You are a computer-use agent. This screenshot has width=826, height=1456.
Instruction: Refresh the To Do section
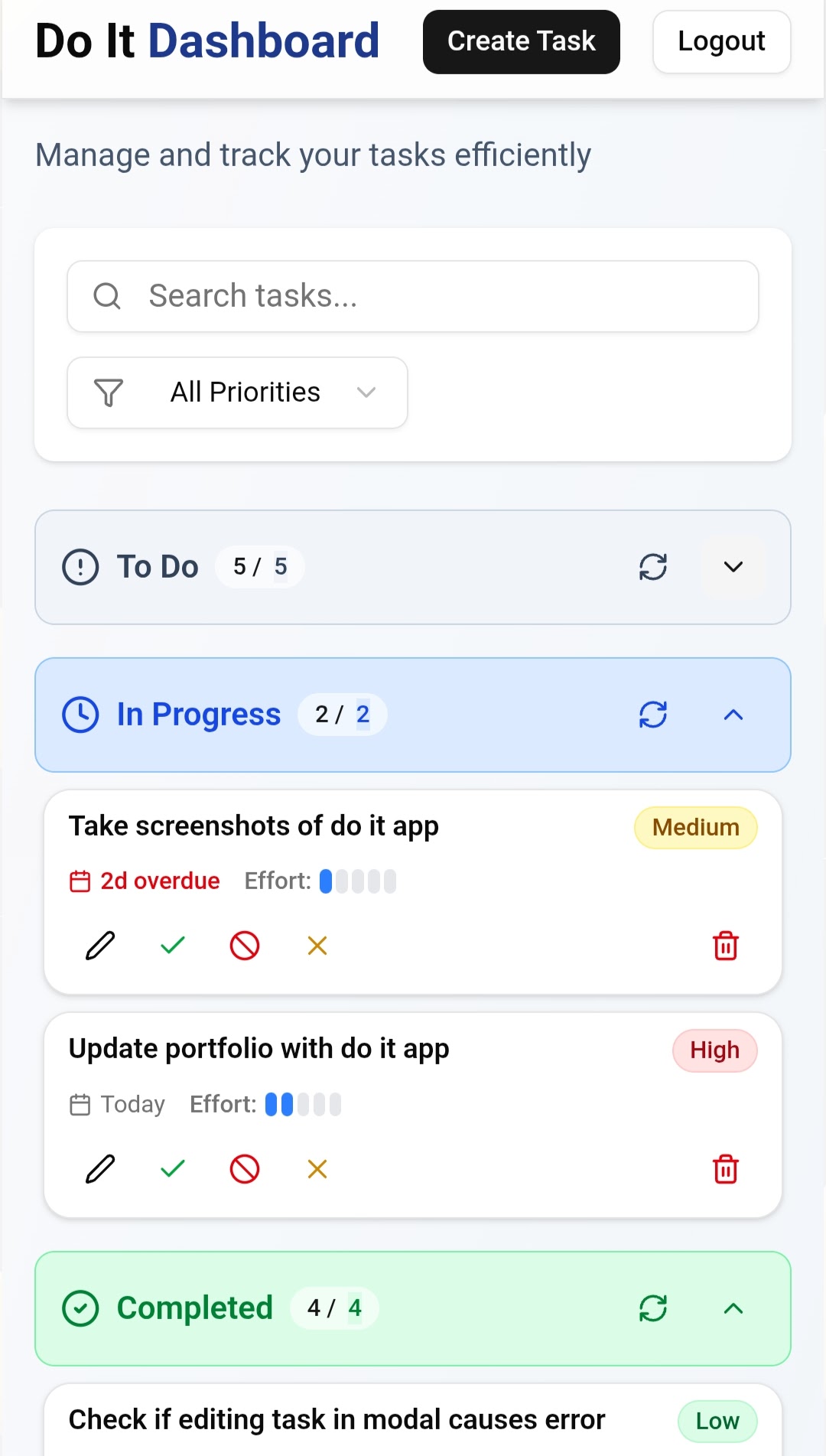[653, 567]
